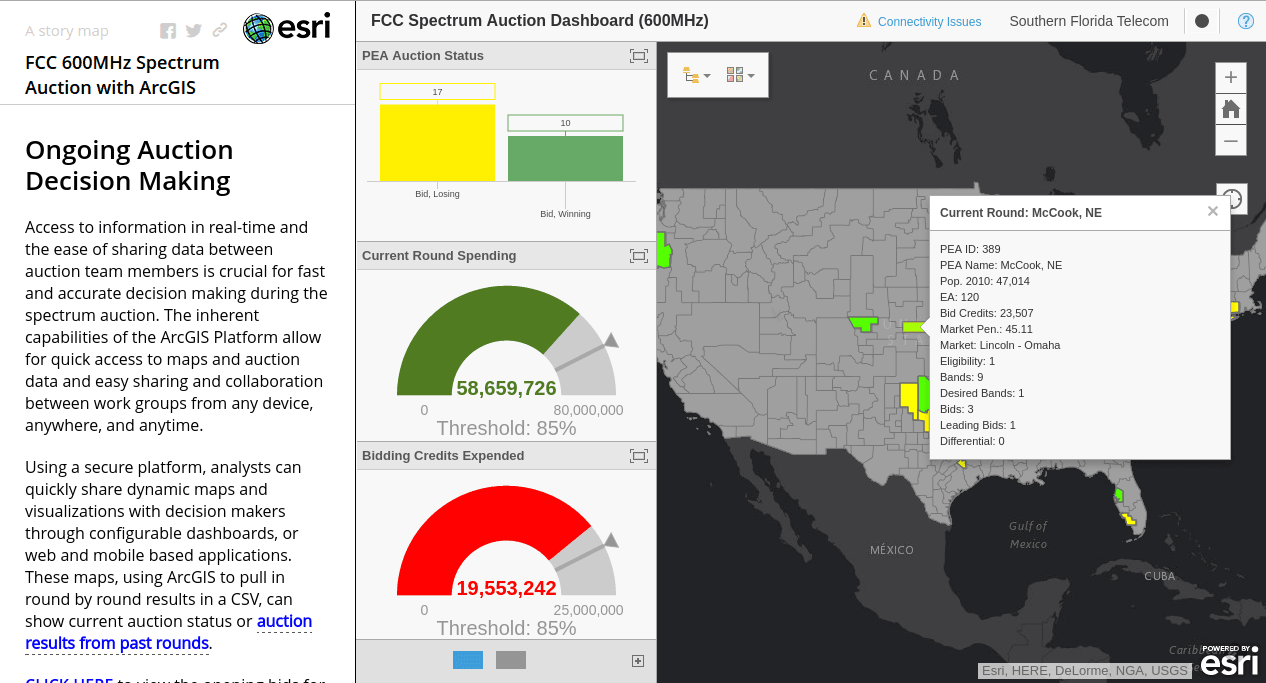Share the story map on Facebook
1266x683 pixels.
[168, 31]
